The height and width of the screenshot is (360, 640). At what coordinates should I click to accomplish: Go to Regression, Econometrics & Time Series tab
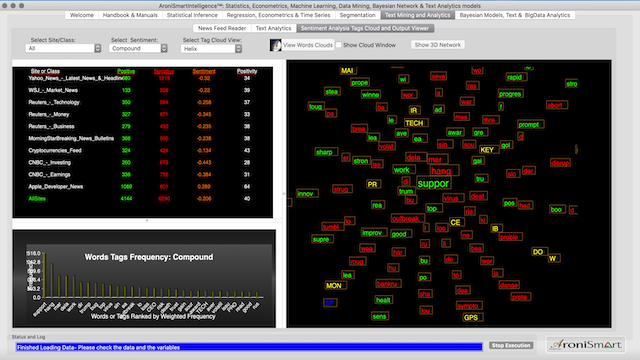pos(278,15)
